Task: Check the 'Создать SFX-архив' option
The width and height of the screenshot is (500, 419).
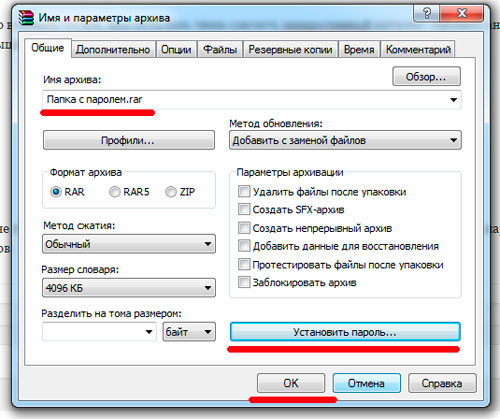Action: [x=244, y=210]
